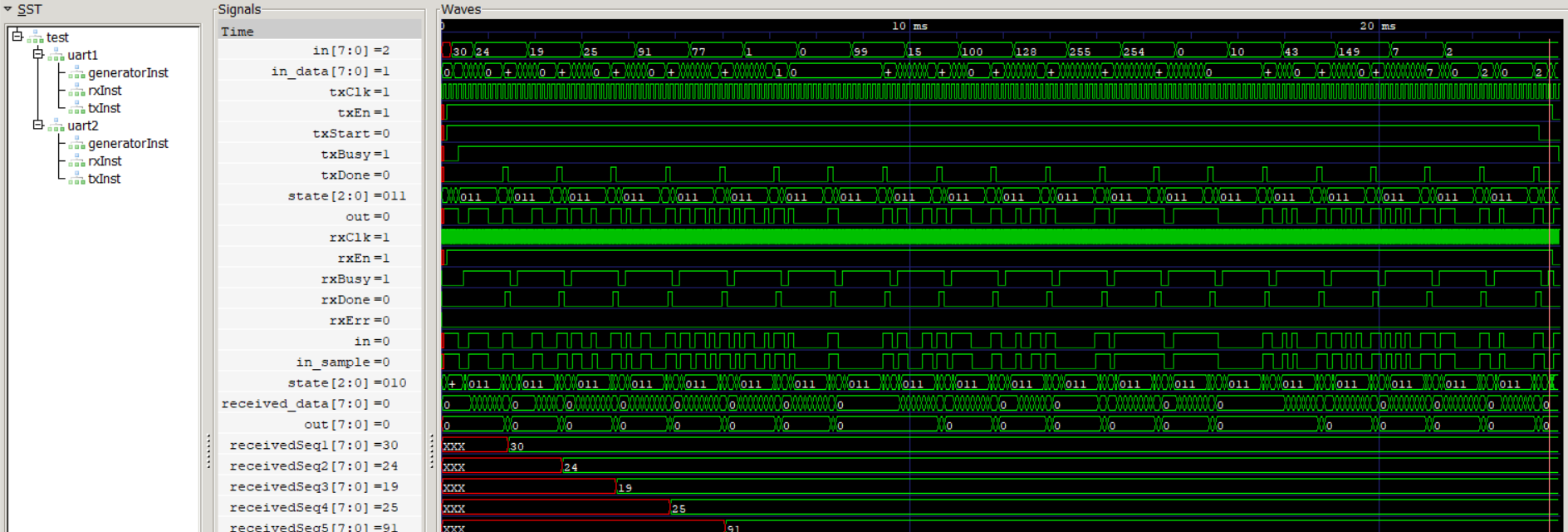
Task: Select rxInst under uart2
Action: [x=105, y=161]
